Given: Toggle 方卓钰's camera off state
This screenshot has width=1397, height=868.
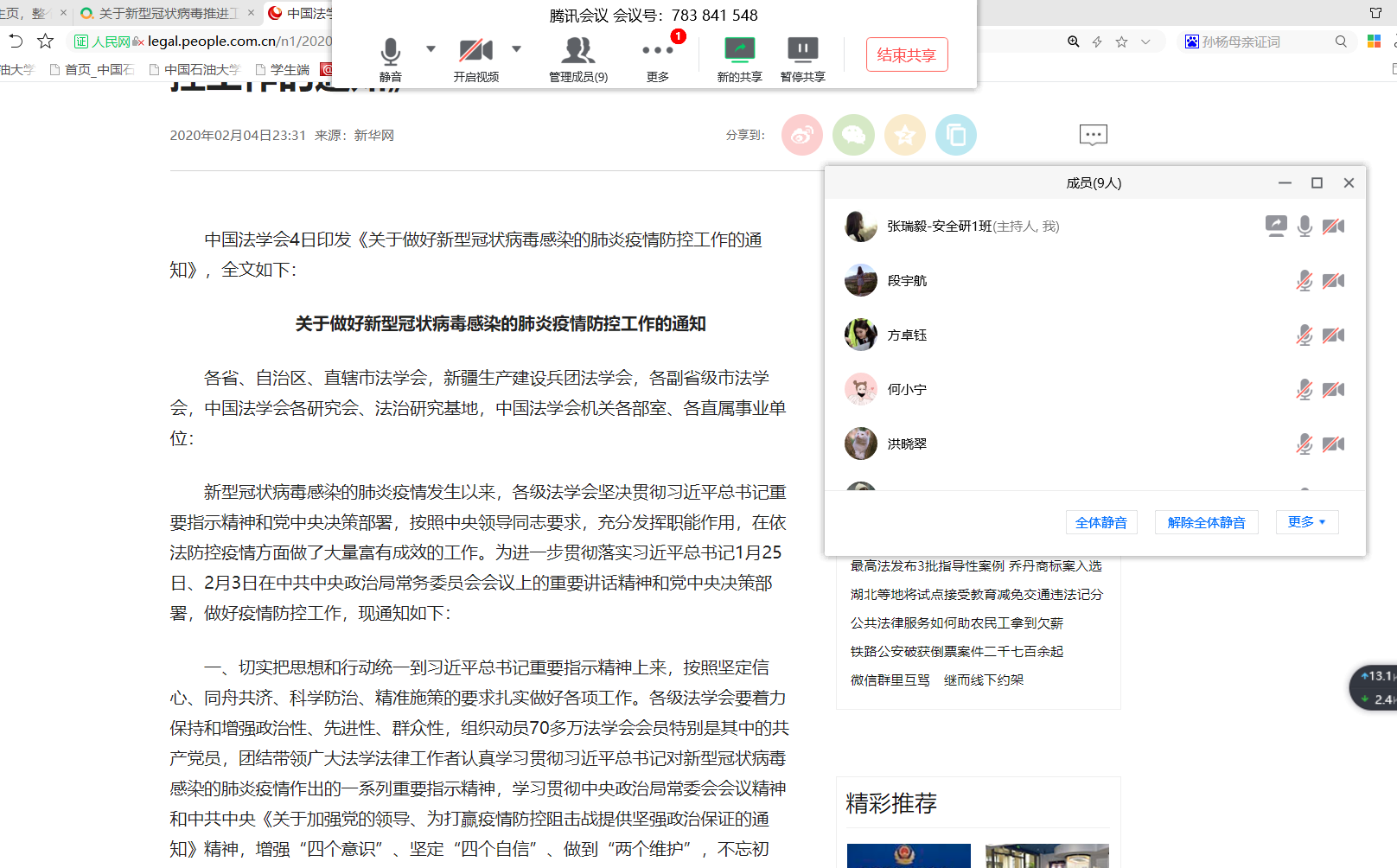Looking at the screenshot, I should [1333, 335].
